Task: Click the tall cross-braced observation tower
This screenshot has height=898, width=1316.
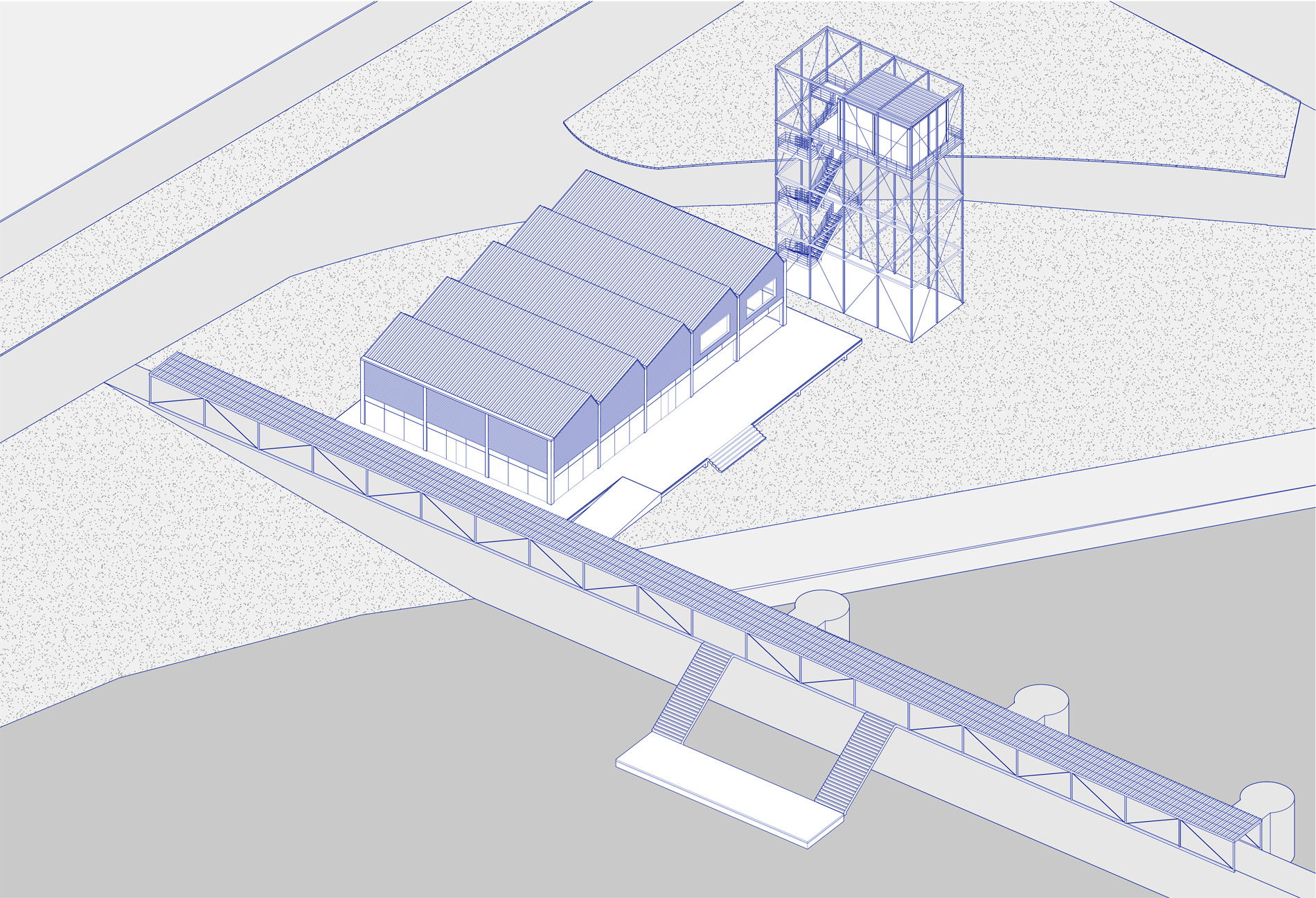Action: coord(869,184)
